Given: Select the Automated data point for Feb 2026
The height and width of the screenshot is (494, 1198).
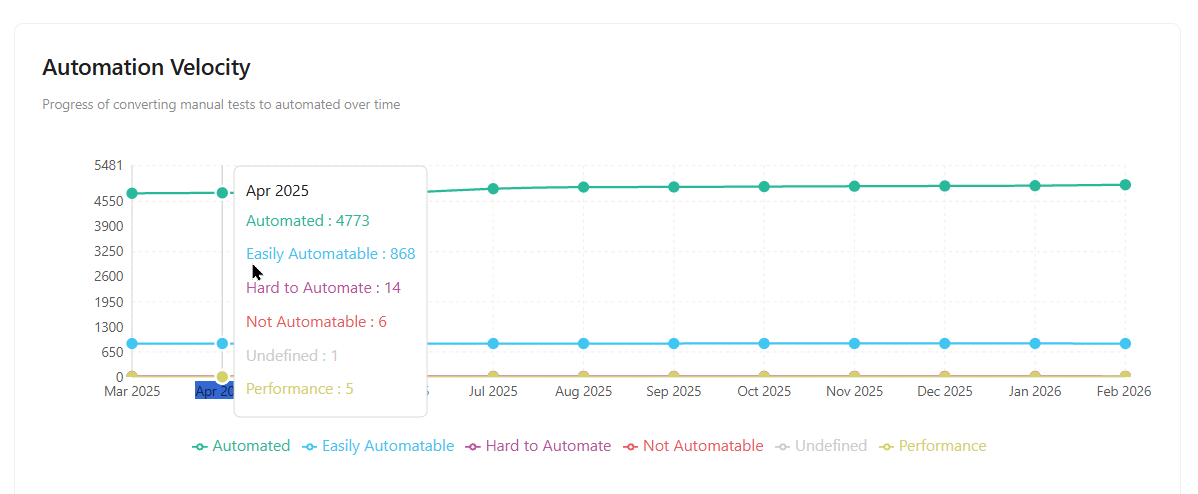Looking at the screenshot, I should point(1125,185).
